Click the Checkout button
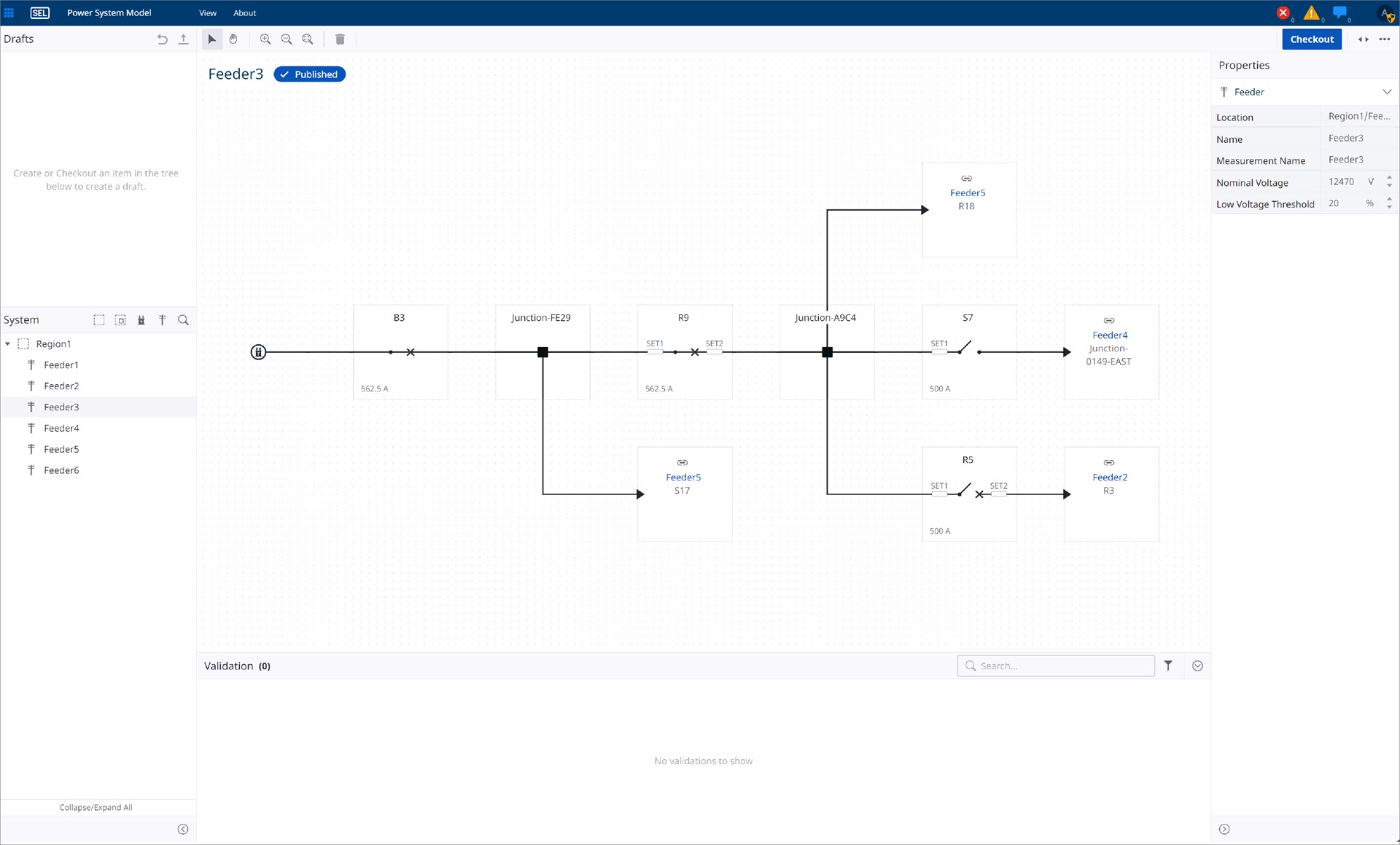Viewport: 1400px width, 845px height. tap(1311, 39)
